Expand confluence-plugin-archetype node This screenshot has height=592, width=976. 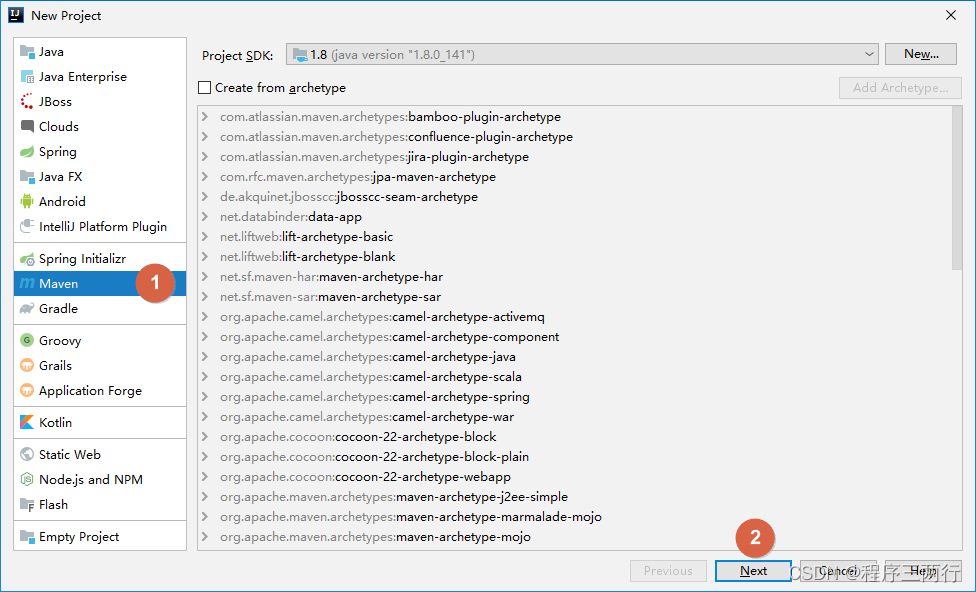tap(205, 137)
